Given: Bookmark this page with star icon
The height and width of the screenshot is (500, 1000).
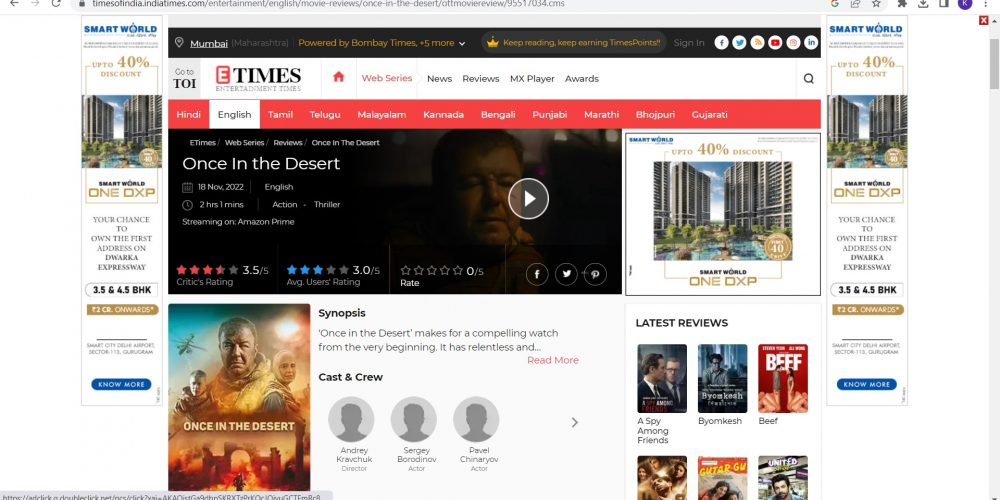Looking at the screenshot, I should coord(876,3).
